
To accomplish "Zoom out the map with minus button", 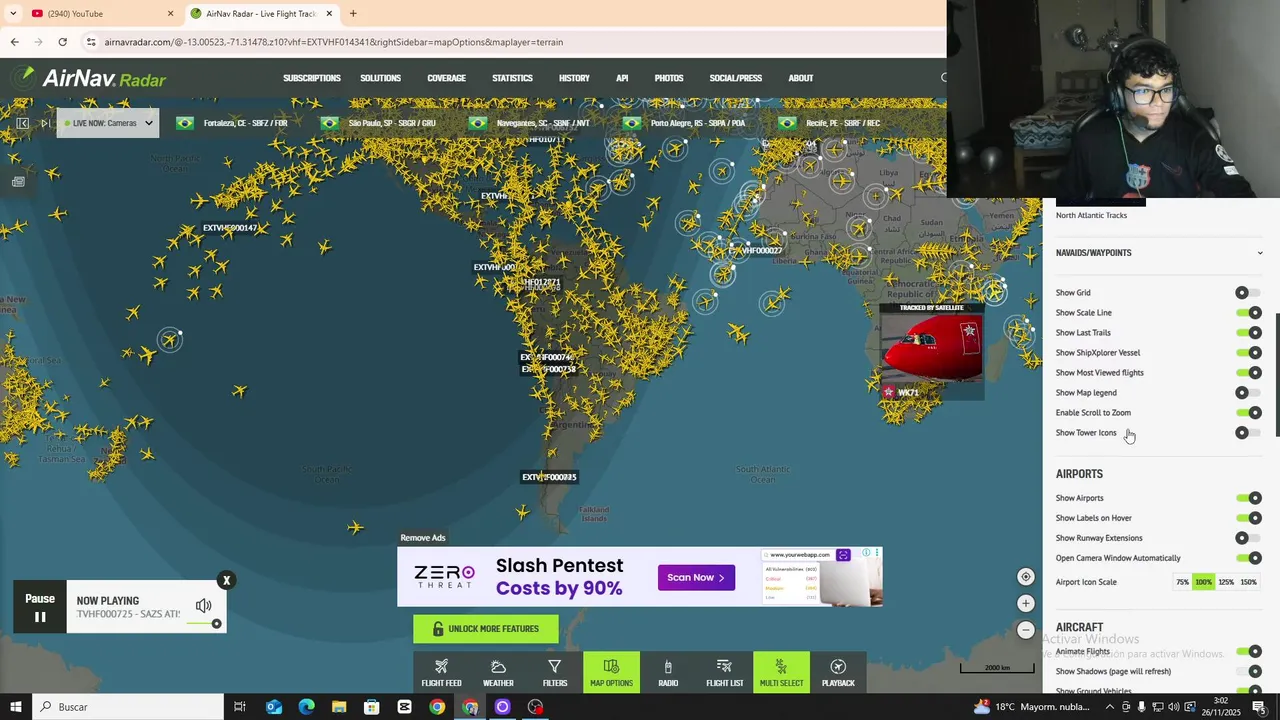I will point(1025,630).
